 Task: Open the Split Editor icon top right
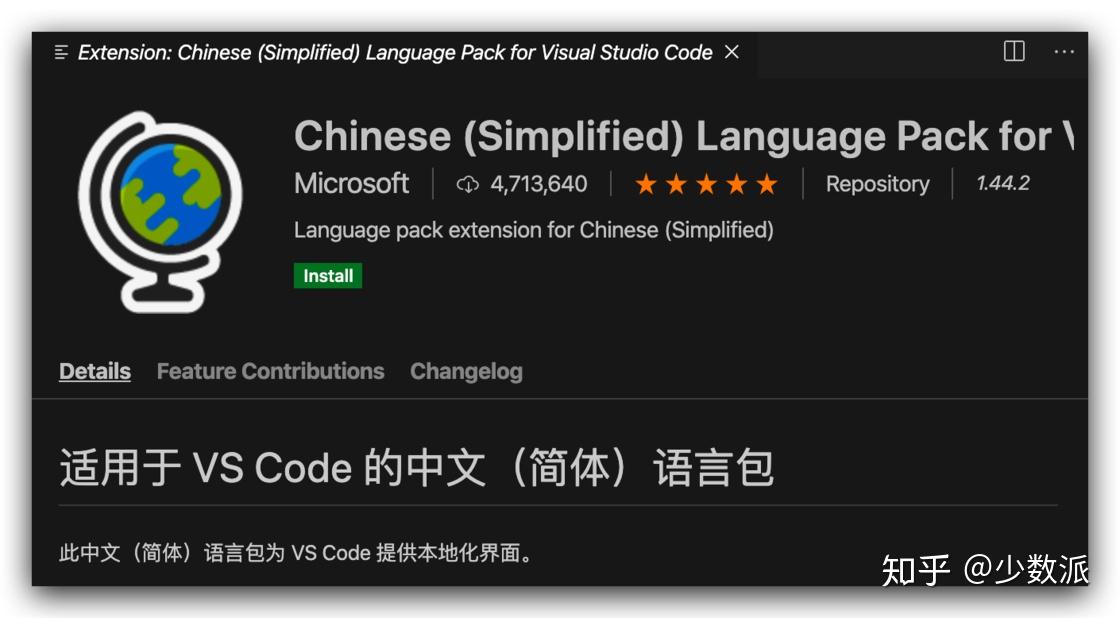pyautogui.click(x=1013, y=52)
